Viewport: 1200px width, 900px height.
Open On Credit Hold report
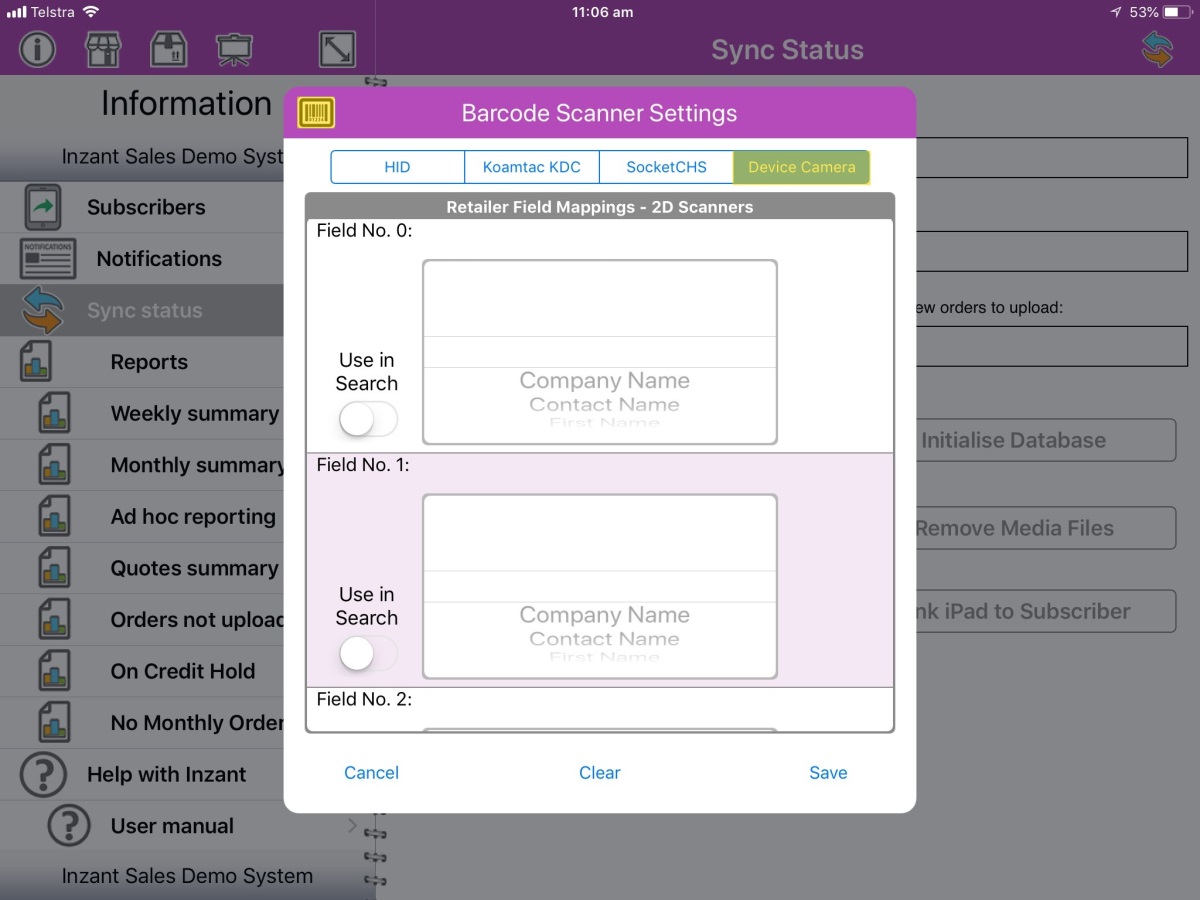pos(183,671)
